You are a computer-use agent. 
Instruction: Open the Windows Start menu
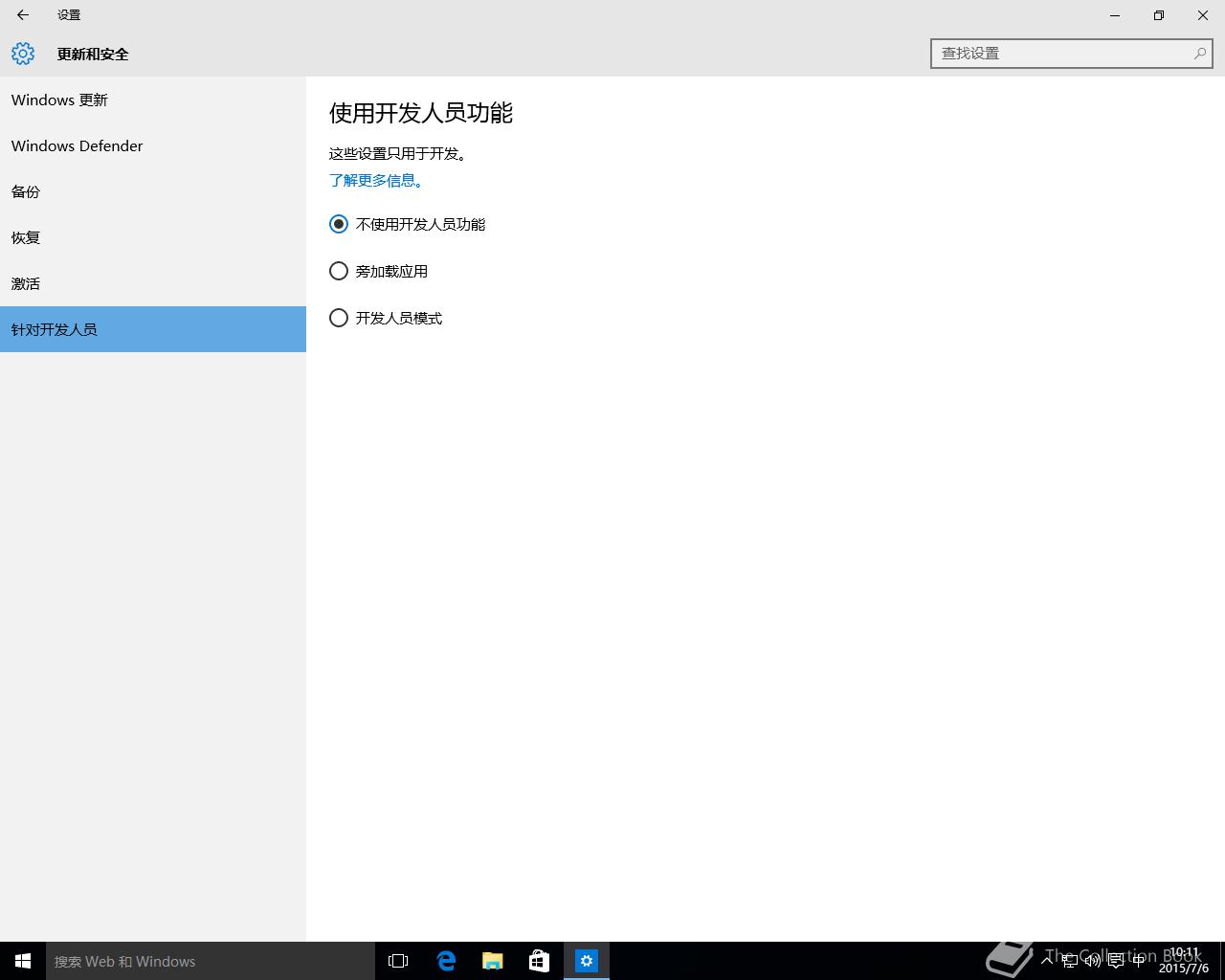[23, 961]
